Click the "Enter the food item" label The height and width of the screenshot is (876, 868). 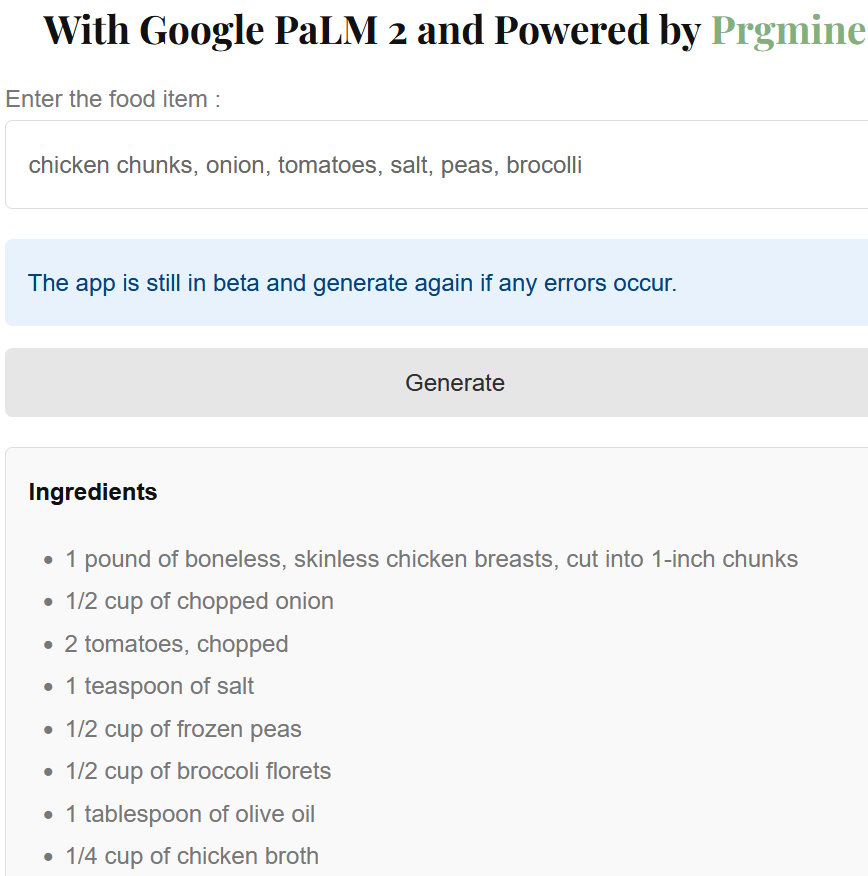(x=113, y=99)
